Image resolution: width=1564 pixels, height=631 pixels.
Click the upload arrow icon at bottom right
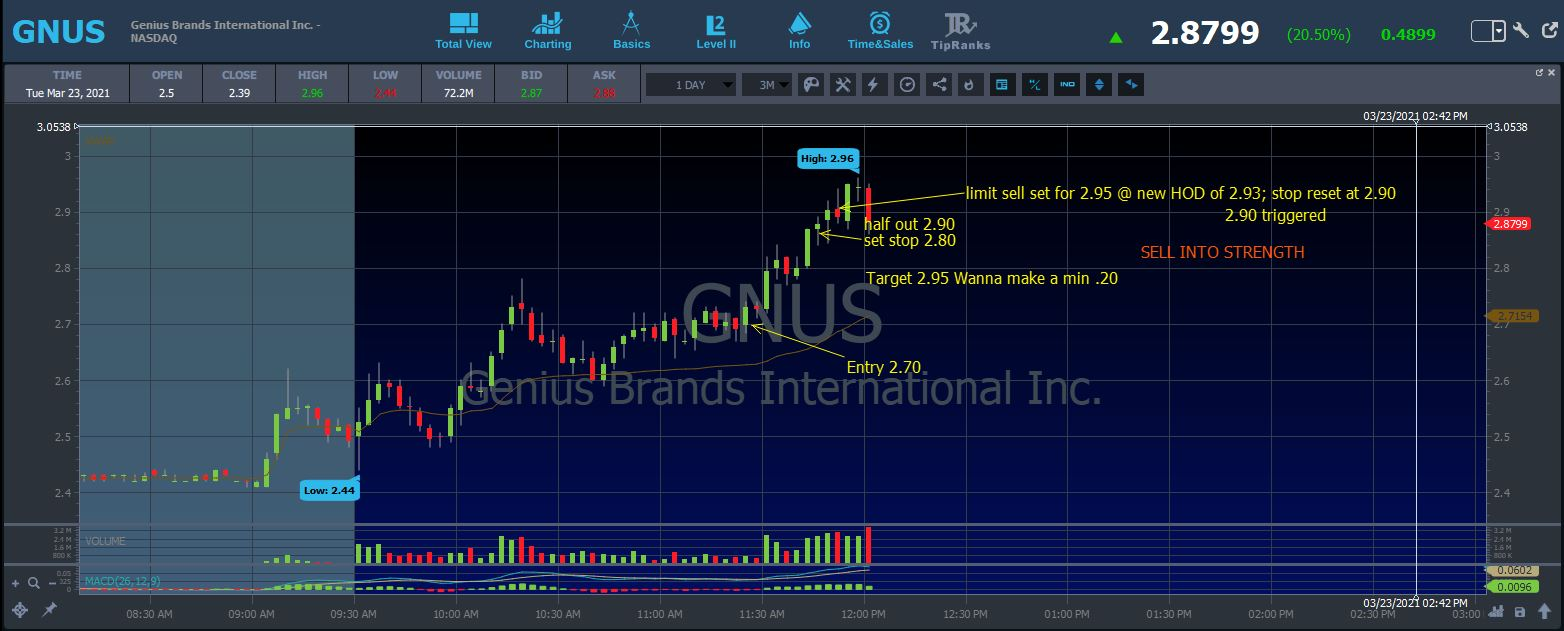point(1545,611)
